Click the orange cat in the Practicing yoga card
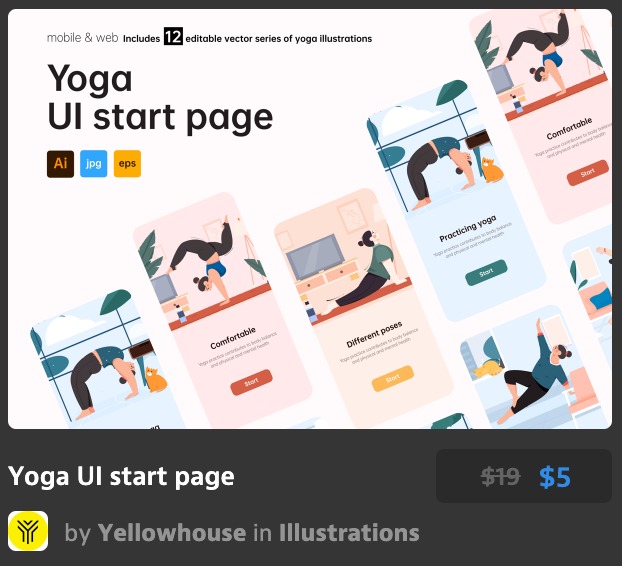622x566 pixels. pos(491,171)
